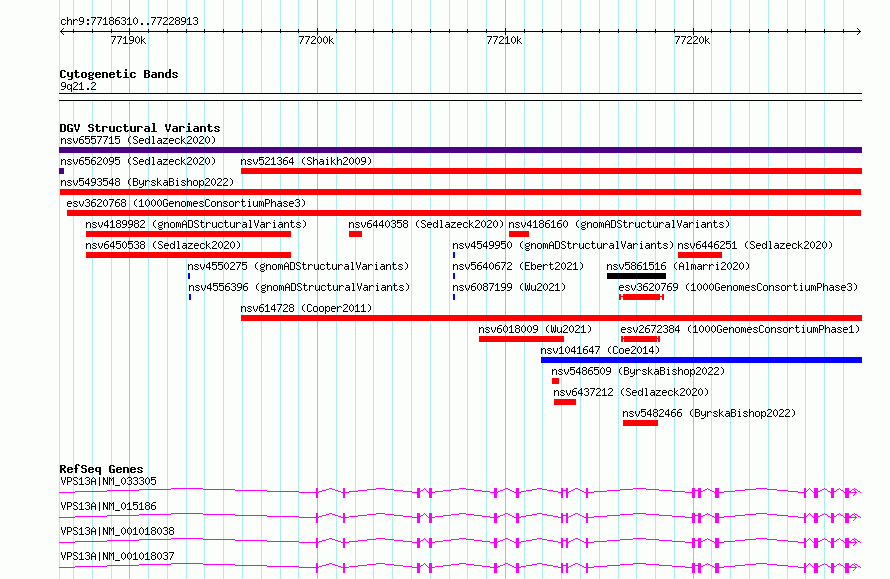The image size is (890, 579).
Task: Select variant nsv6557715 (Sedlazeck2020) label
Action: click(x=138, y=140)
